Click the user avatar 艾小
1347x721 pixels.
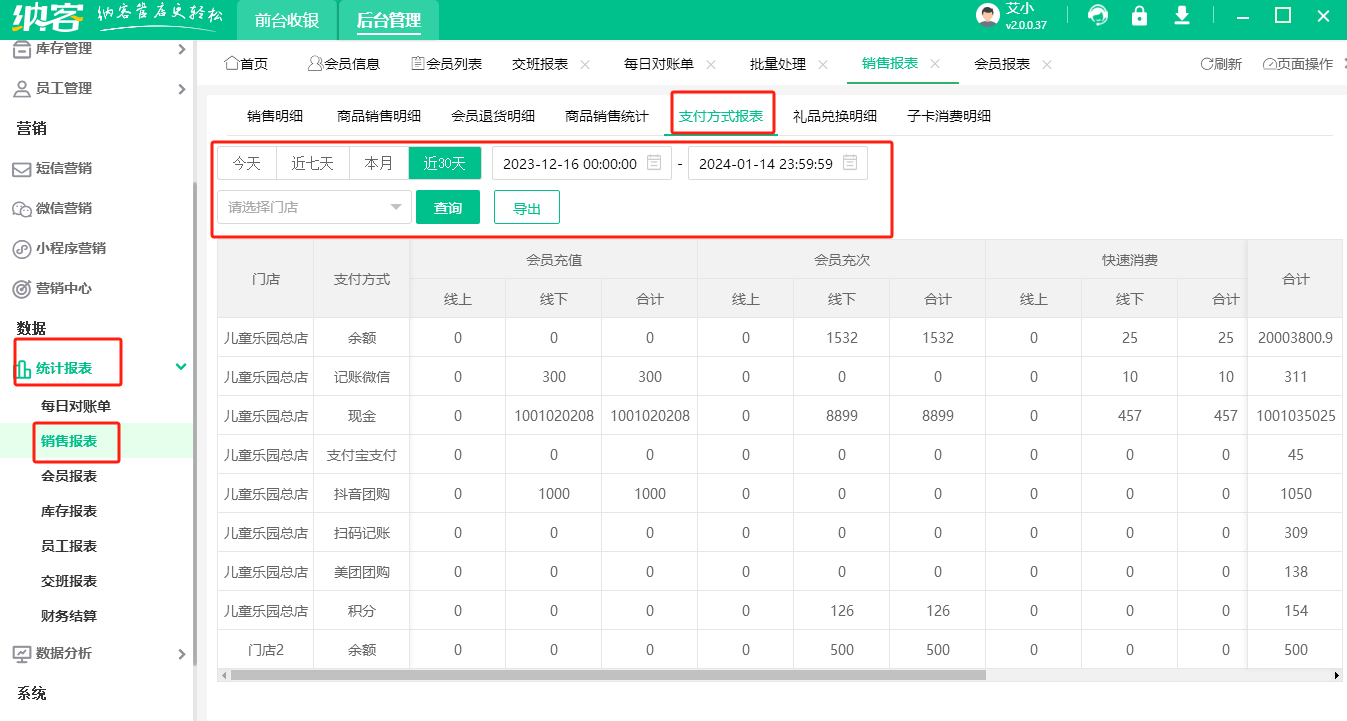pyautogui.click(x=988, y=16)
